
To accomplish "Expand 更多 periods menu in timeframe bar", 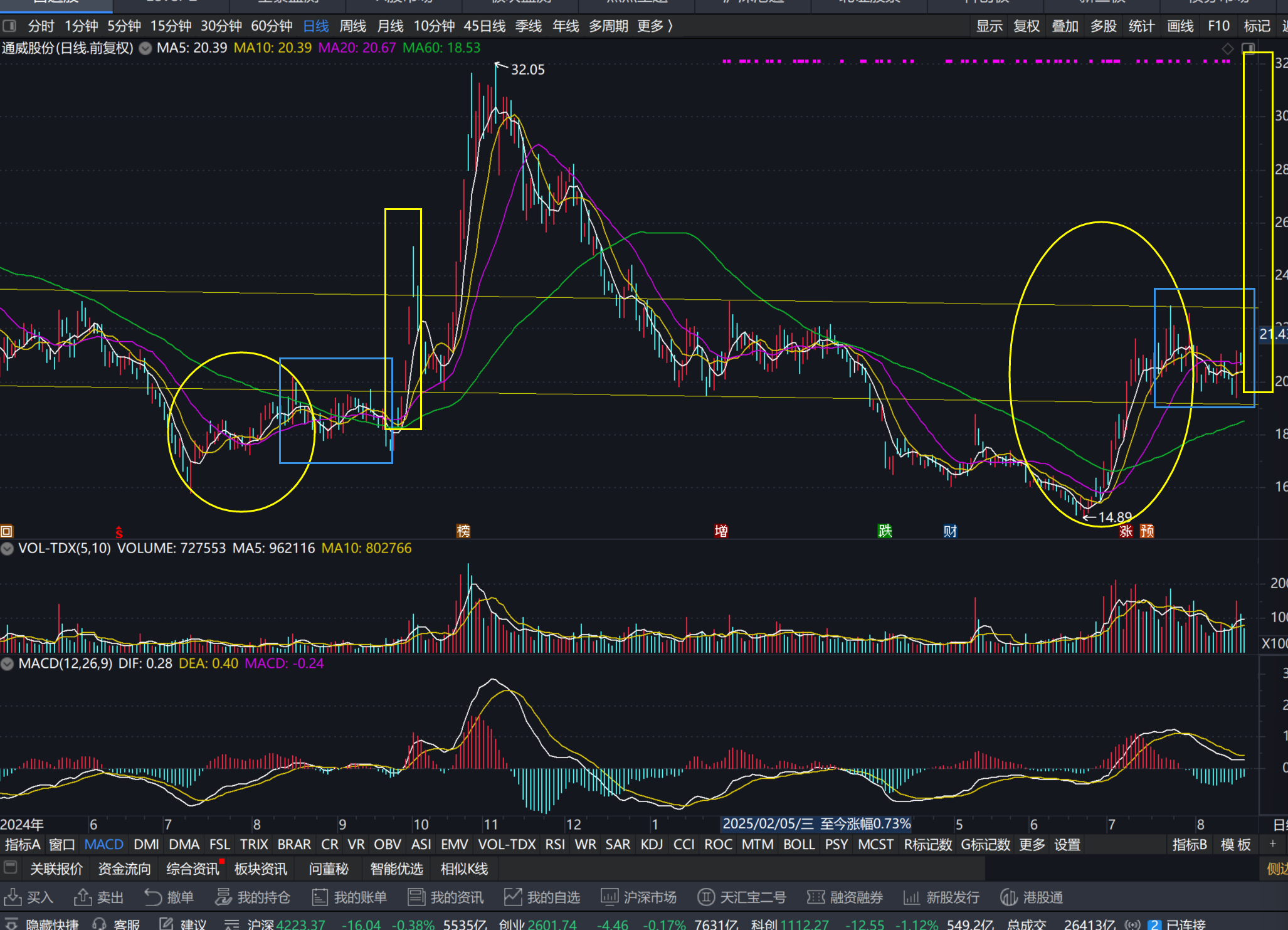I will (655, 26).
